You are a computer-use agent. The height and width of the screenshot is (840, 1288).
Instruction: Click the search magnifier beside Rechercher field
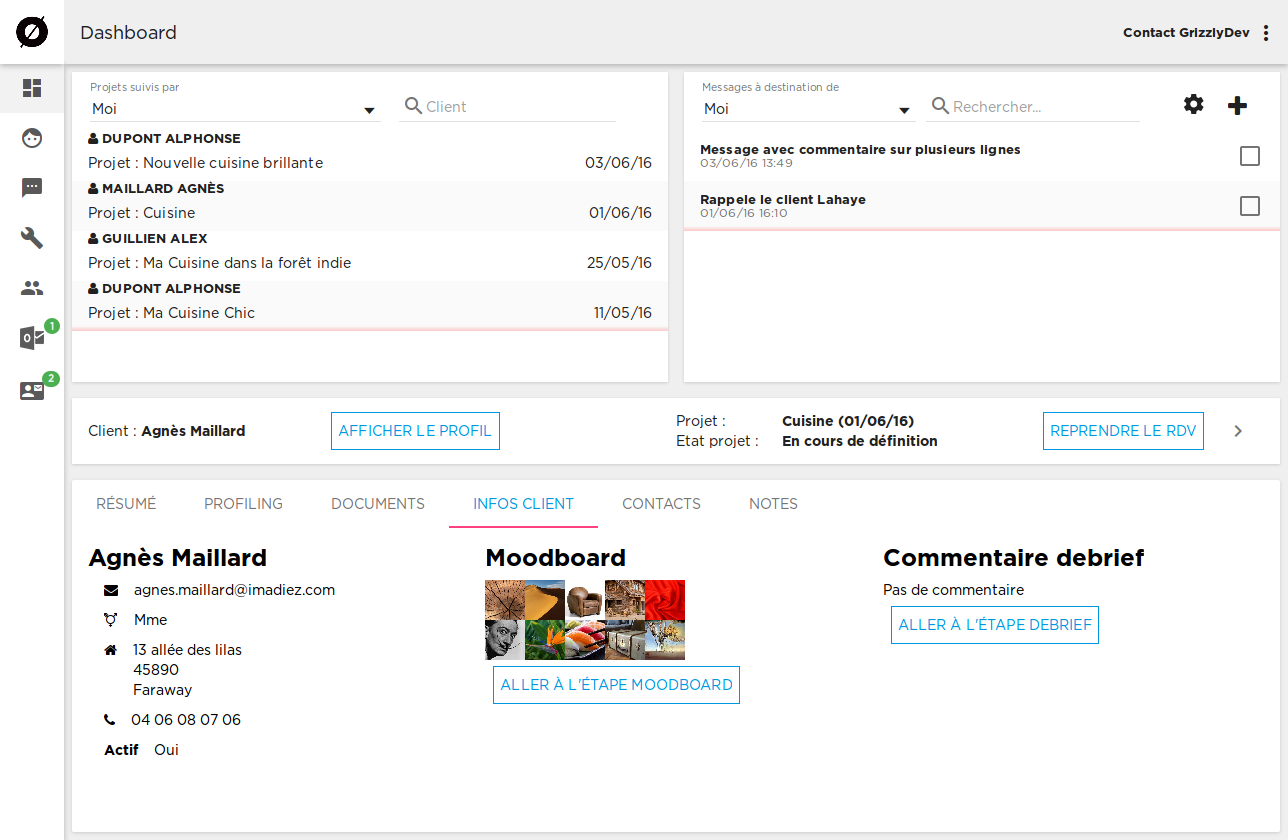[x=940, y=106]
